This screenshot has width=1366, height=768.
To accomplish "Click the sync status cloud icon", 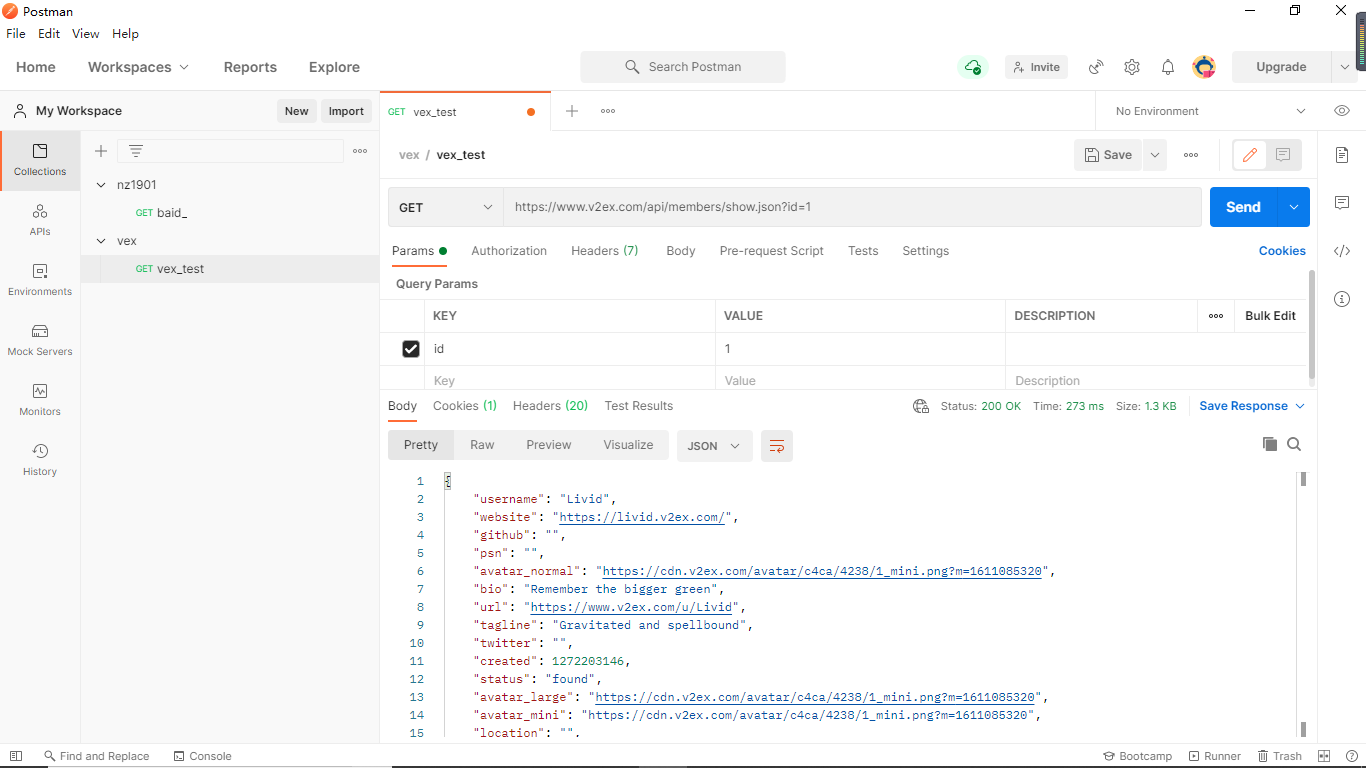I will 973,67.
